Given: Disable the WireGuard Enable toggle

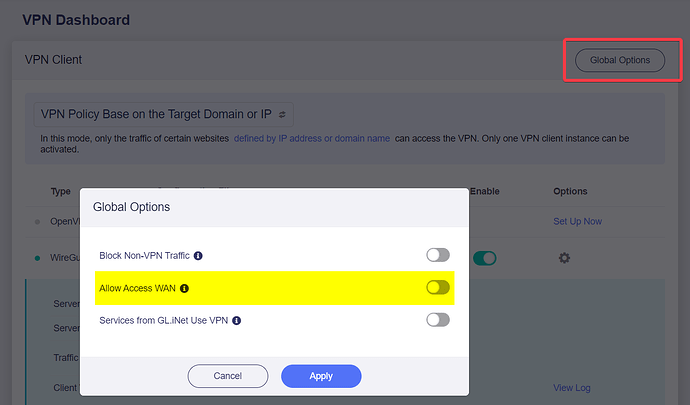Looking at the screenshot, I should click(485, 258).
